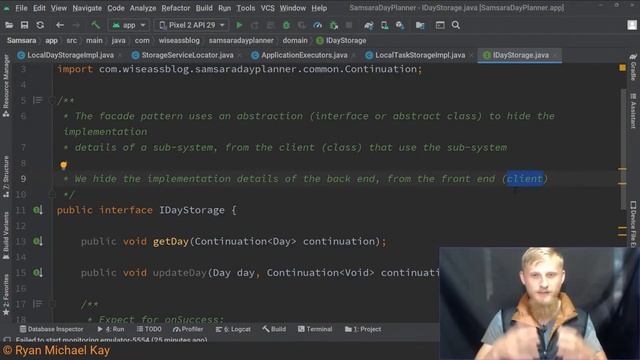Click the getDay method name in code
Viewport: 640px width, 360px height.
pos(171,241)
